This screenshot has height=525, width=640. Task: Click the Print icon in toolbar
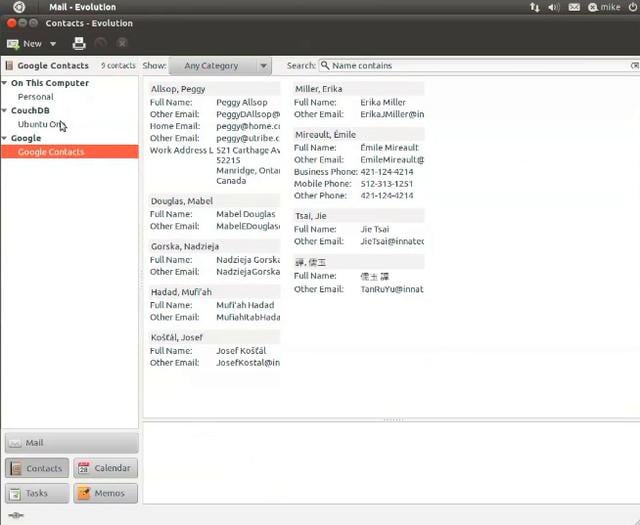[x=79, y=43]
